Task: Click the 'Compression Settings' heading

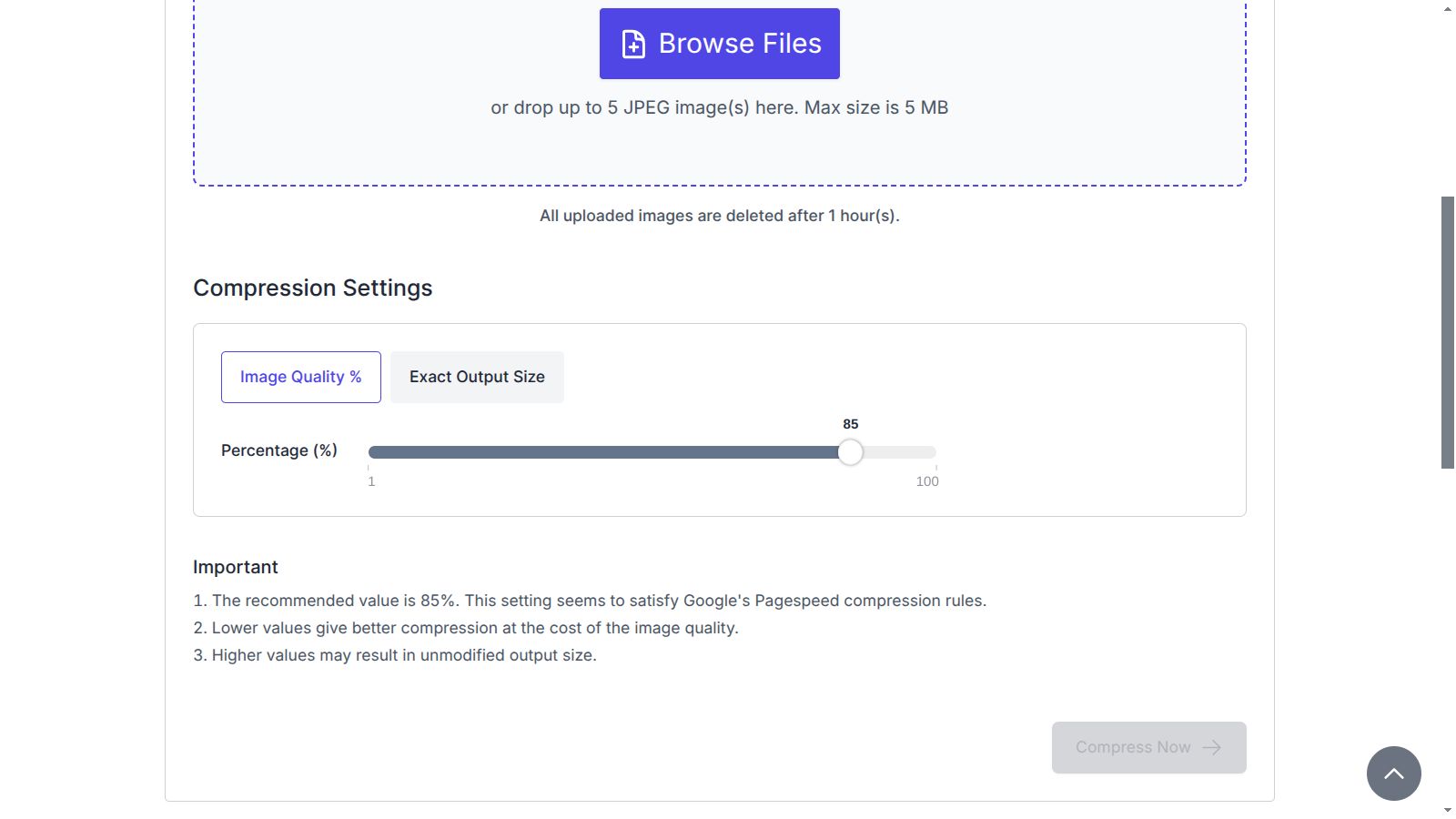Action: pyautogui.click(x=313, y=288)
